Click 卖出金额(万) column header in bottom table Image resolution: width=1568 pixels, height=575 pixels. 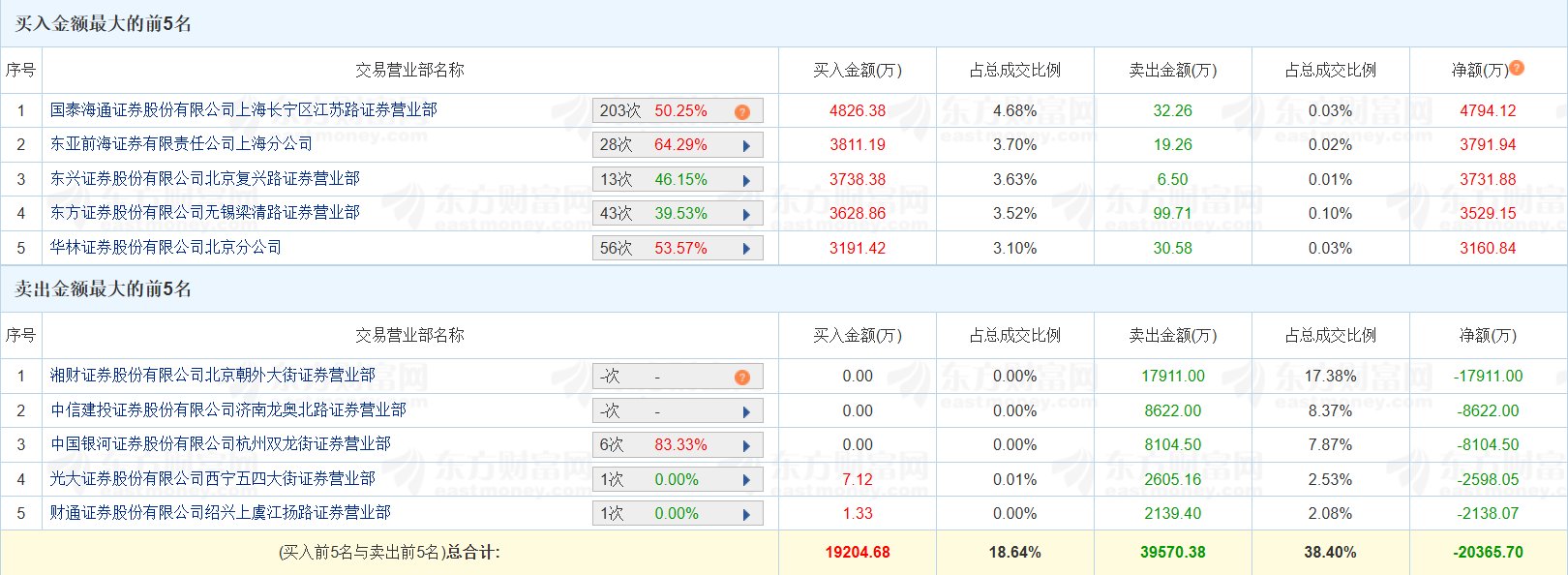1172,336
